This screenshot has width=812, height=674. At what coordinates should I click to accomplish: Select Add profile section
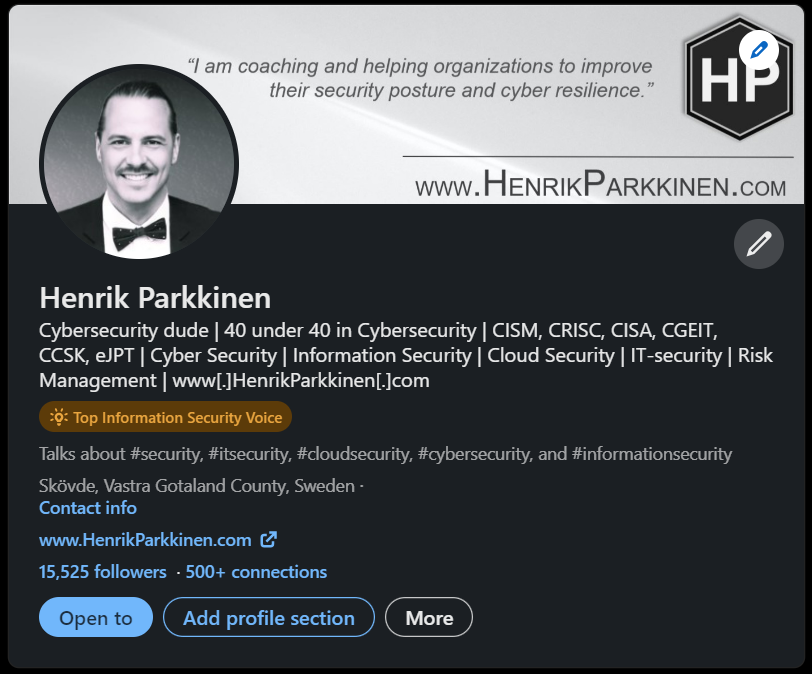(268, 617)
